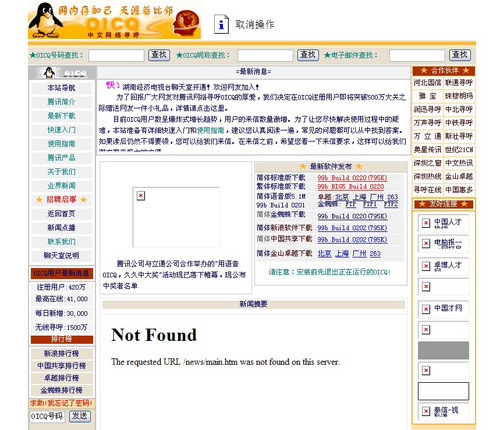This screenshot has height=430, width=500.
Task: Go to 快速入门 in the left menu
Action: [62, 130]
